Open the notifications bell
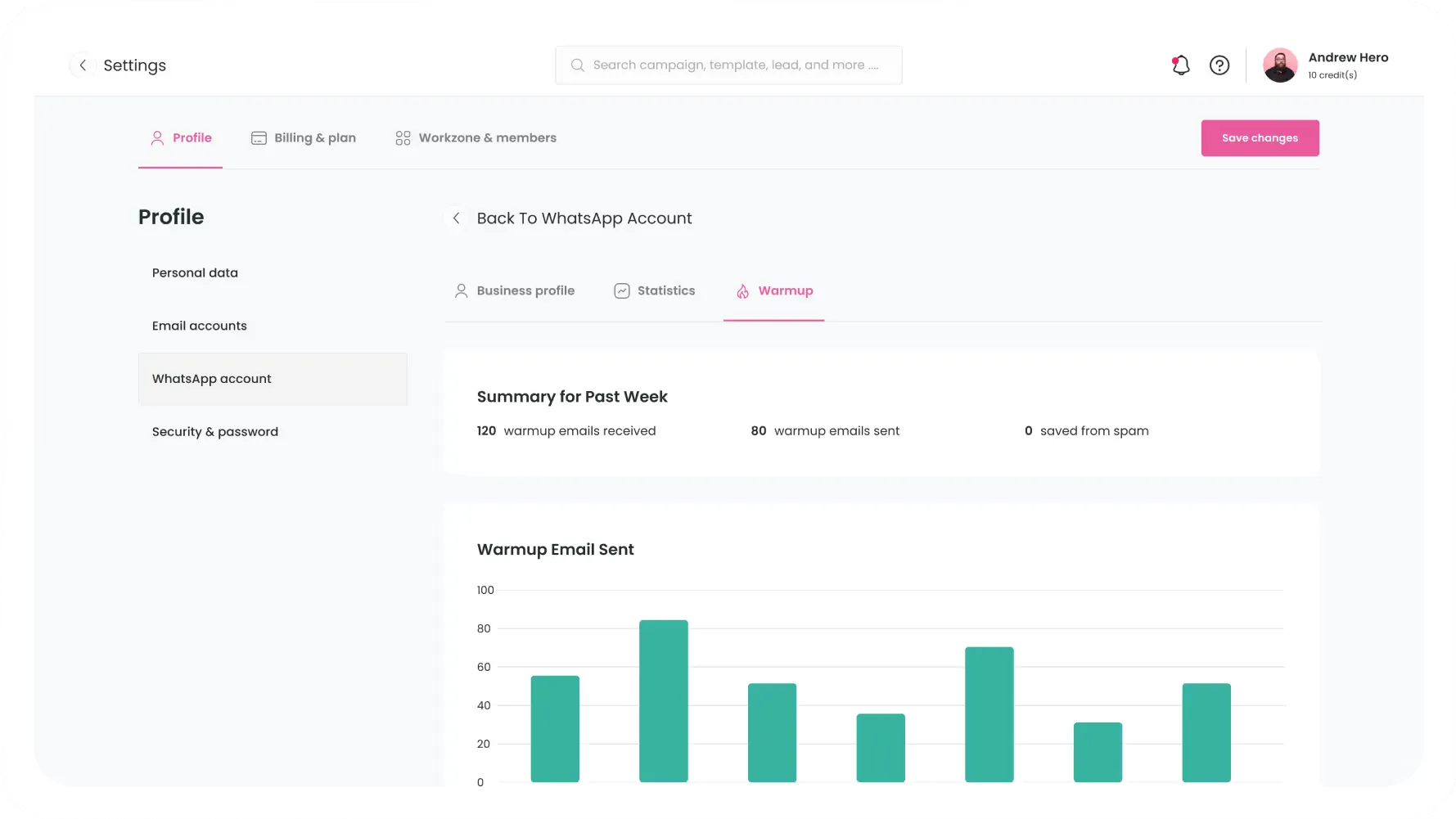Image resolution: width=1456 pixels, height=819 pixels. [1180, 65]
